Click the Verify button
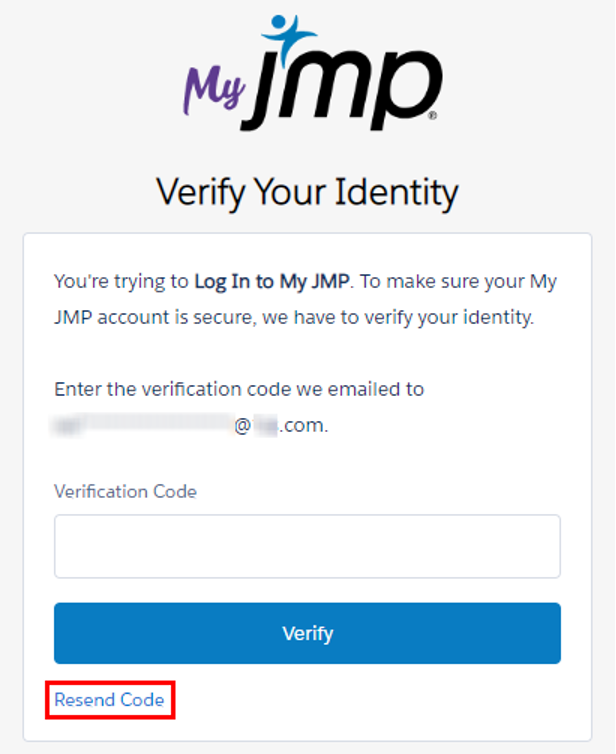 [x=307, y=633]
